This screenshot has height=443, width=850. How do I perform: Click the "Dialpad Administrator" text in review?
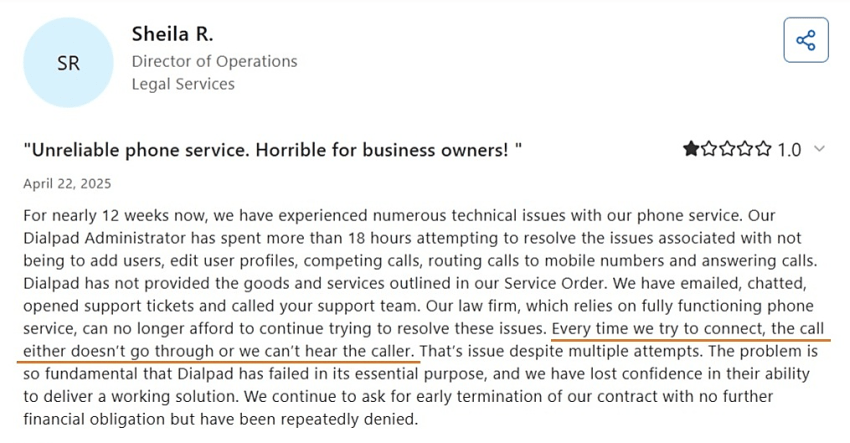[x=112, y=238]
